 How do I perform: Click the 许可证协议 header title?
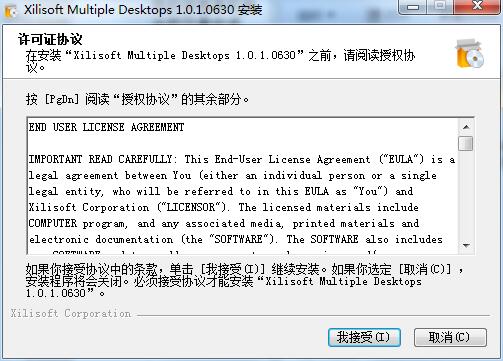50,39
